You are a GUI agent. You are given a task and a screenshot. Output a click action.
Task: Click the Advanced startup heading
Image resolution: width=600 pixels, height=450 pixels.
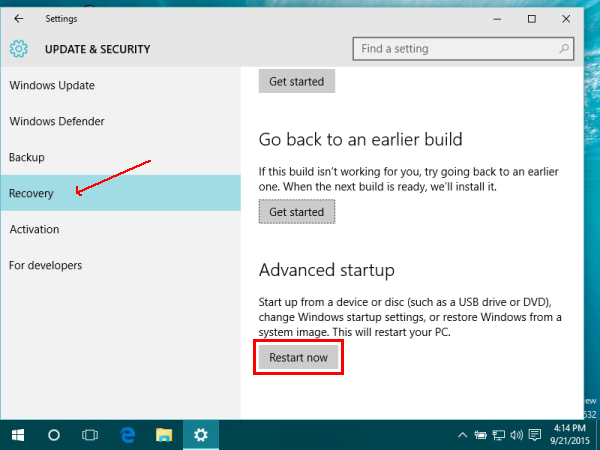326,271
